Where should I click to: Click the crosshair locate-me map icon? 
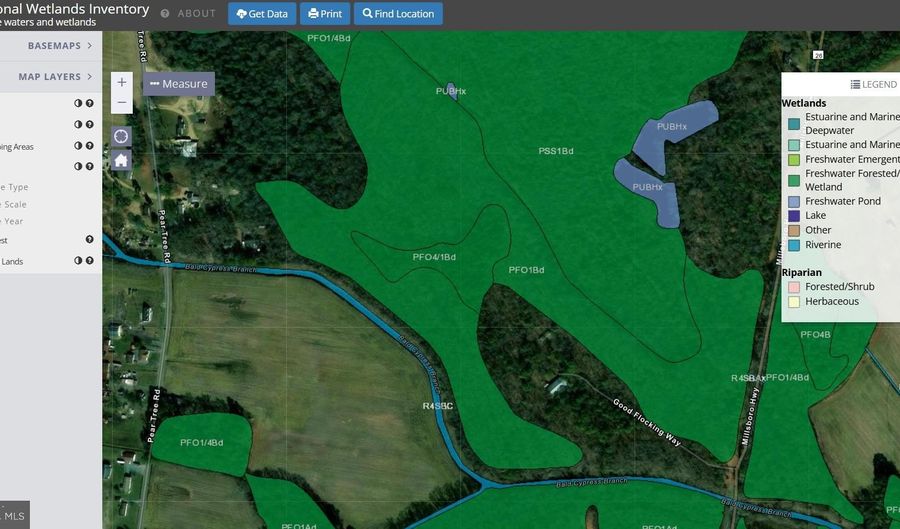tap(121, 136)
